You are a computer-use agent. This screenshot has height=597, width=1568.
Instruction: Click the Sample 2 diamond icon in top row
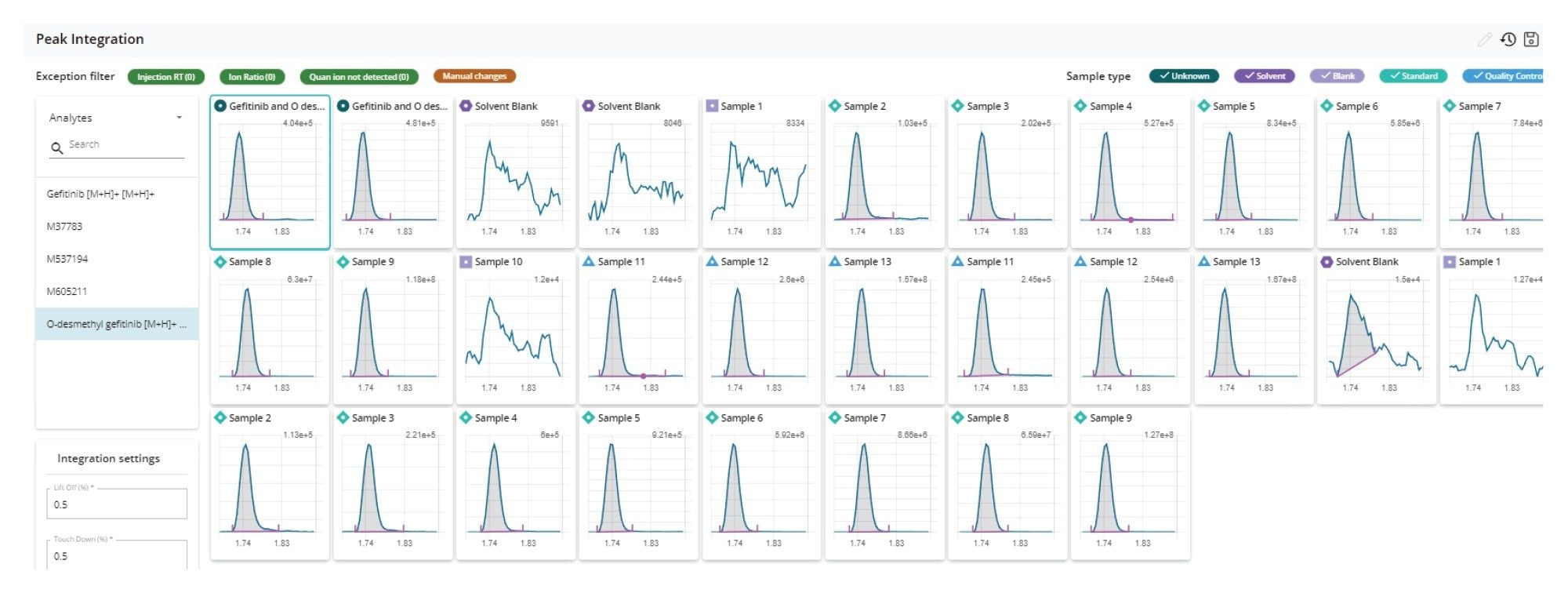(834, 106)
